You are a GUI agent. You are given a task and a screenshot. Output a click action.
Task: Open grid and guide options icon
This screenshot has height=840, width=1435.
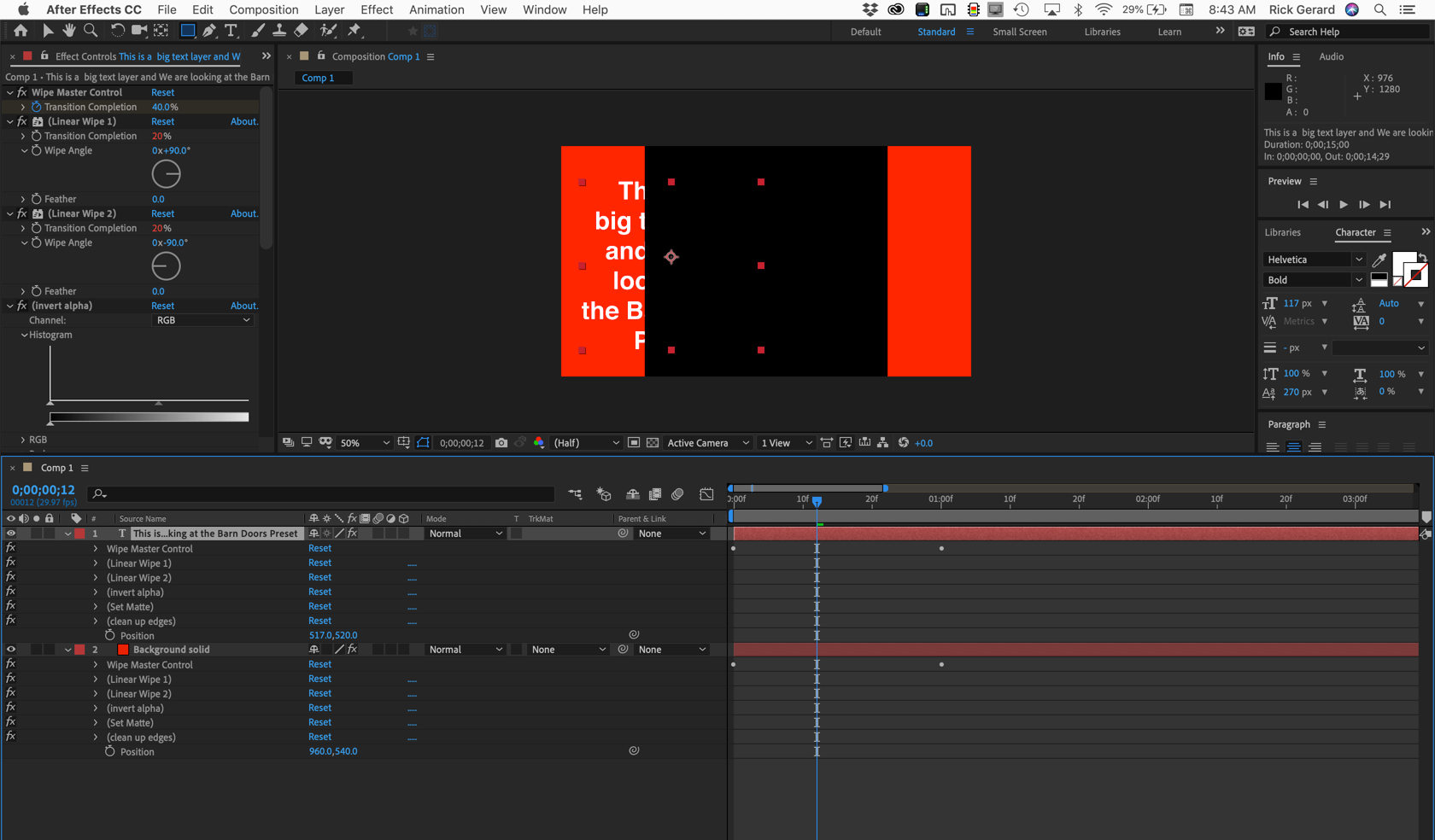pos(404,443)
